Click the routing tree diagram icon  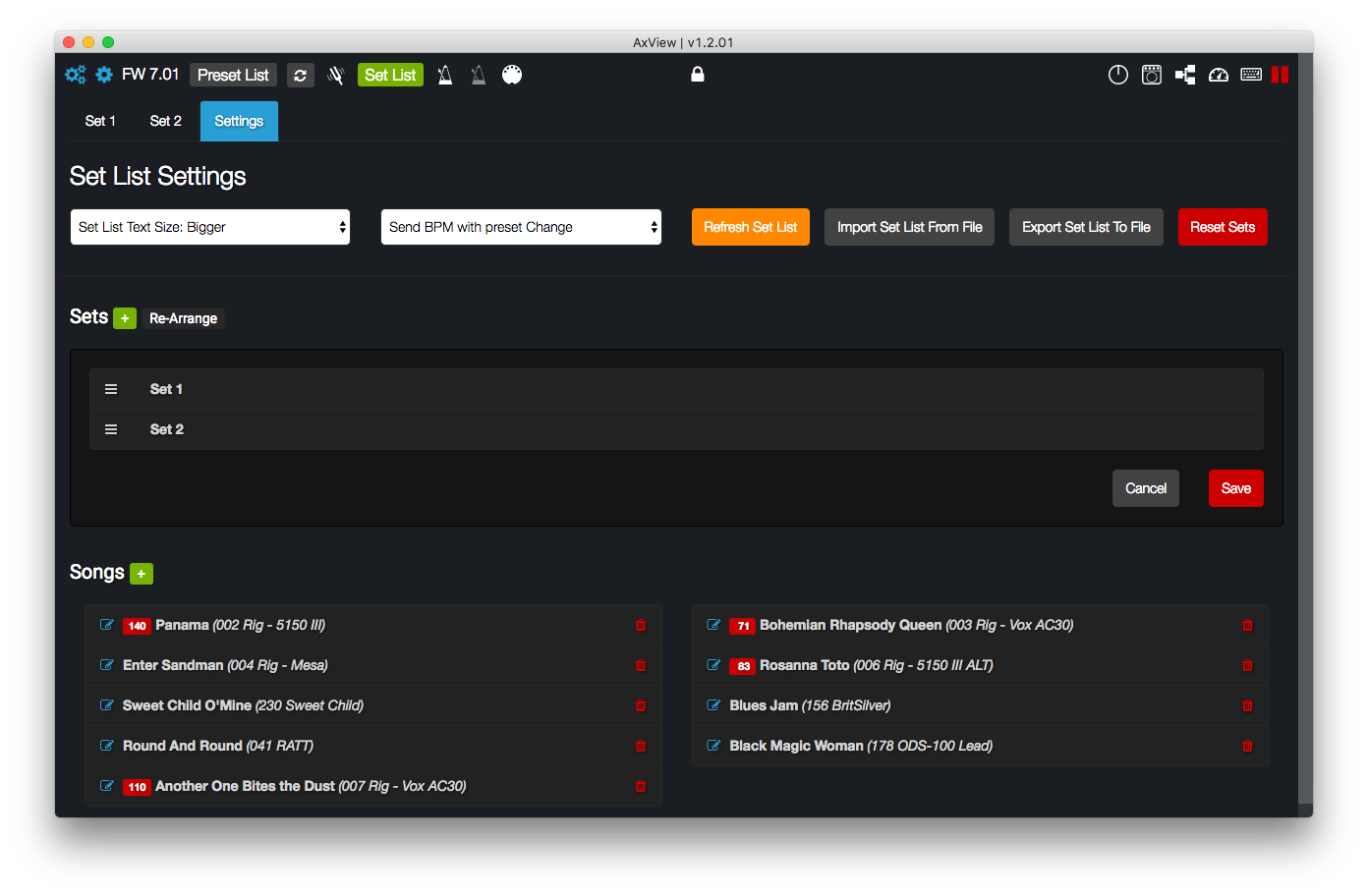tap(1185, 75)
